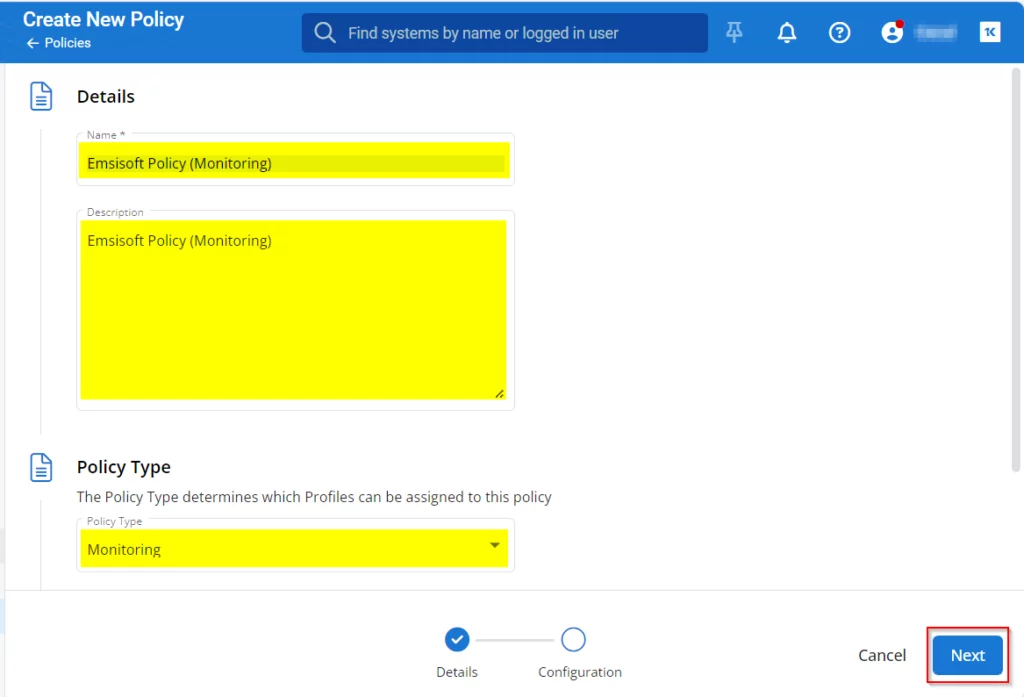
Task: Click the Kaseya logo icon at top right
Action: [990, 33]
